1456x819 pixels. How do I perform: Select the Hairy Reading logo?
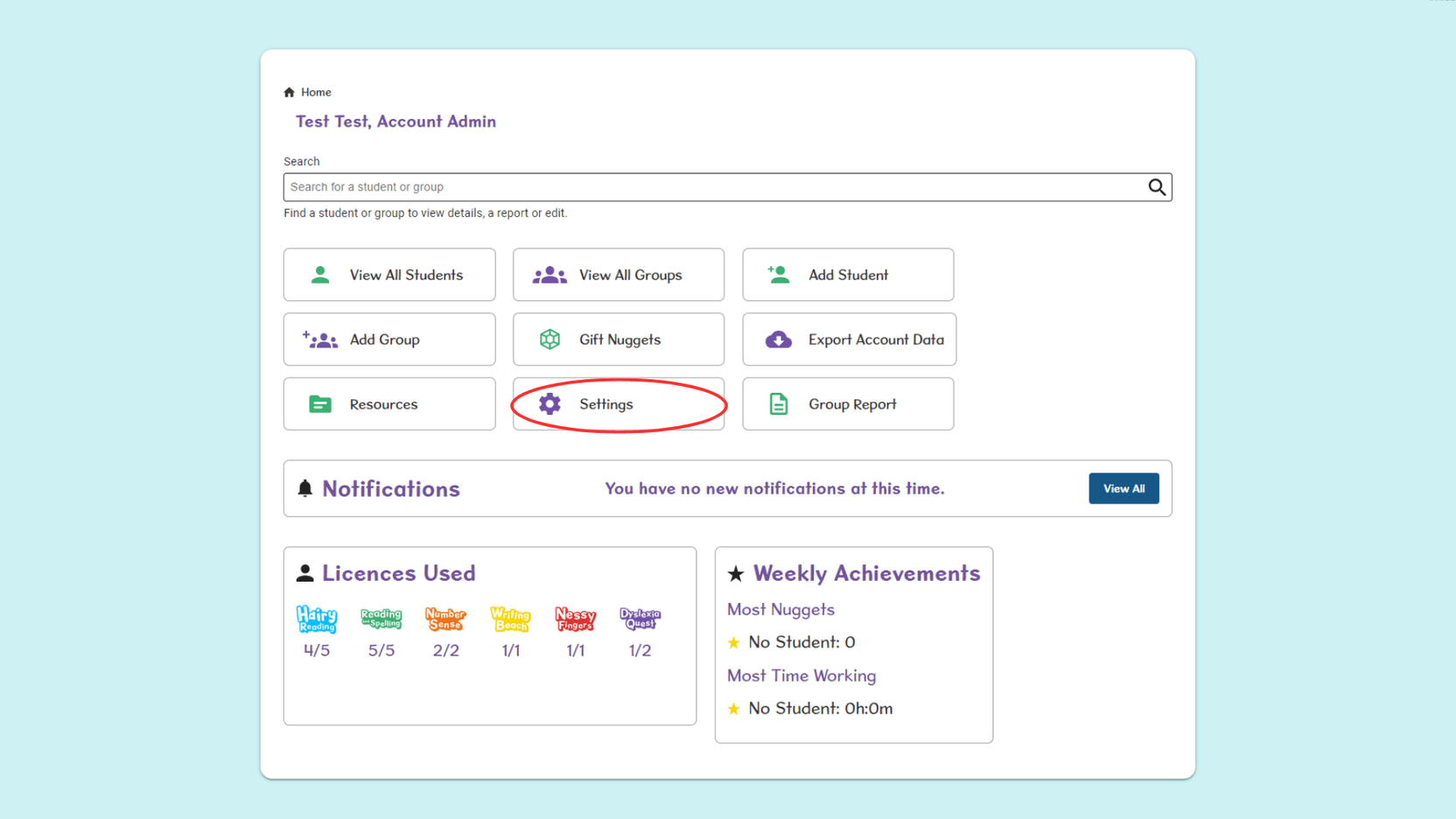click(x=317, y=619)
